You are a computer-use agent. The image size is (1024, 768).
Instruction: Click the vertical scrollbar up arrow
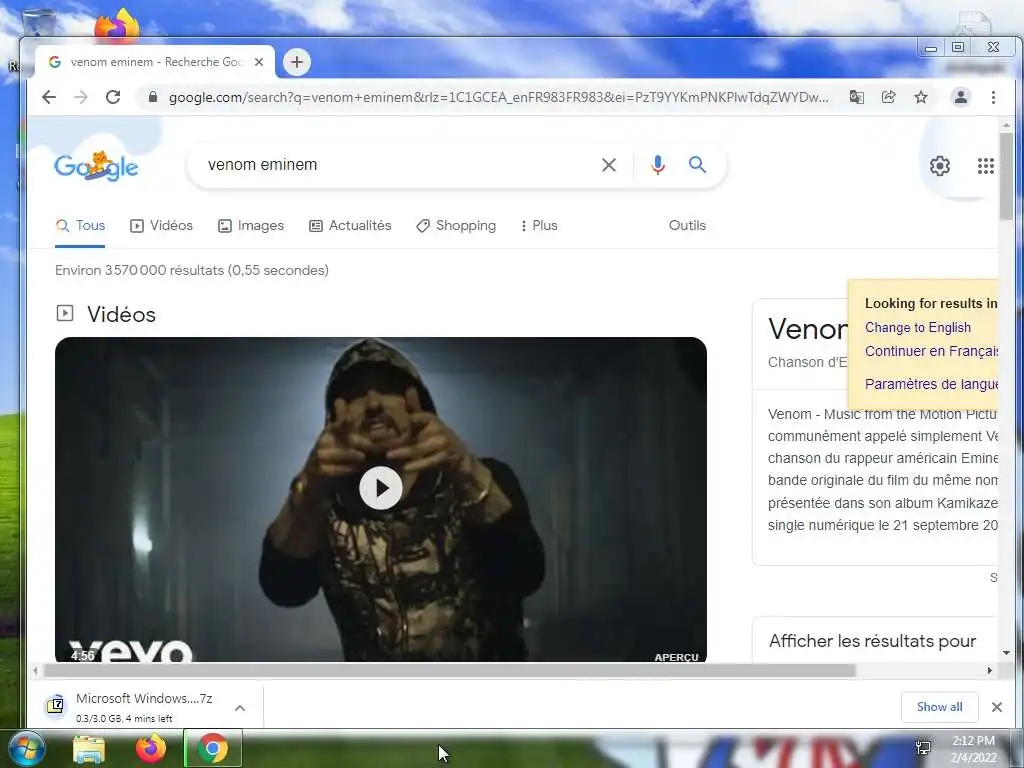pos(1006,124)
